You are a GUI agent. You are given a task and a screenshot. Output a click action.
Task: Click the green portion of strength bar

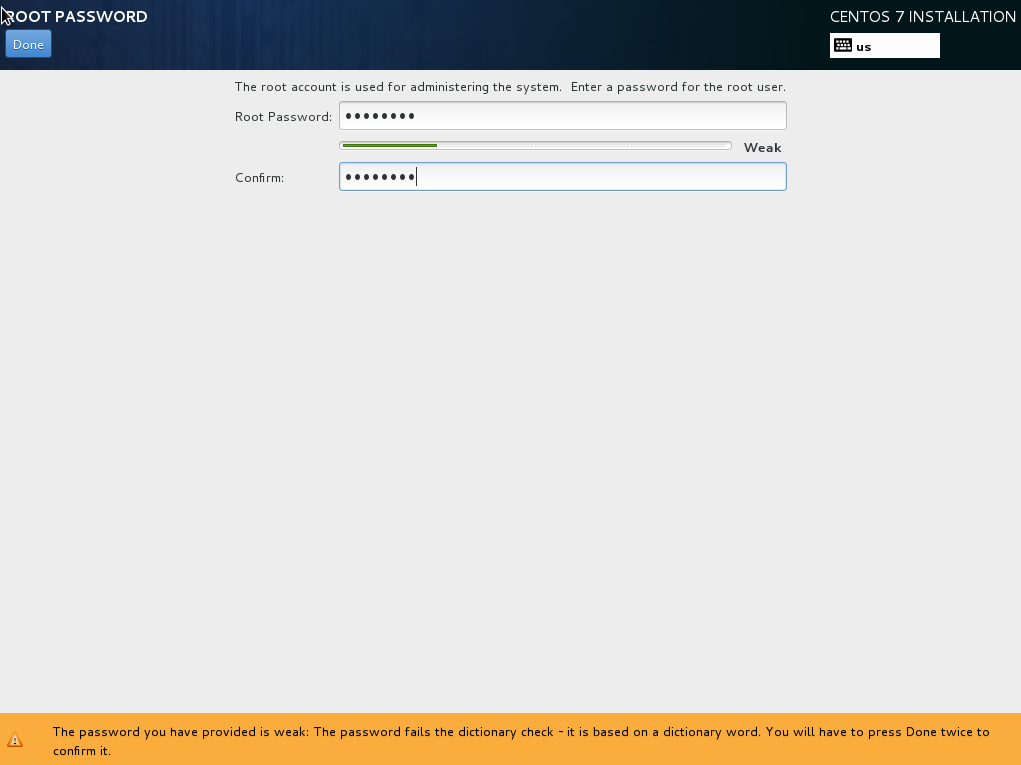point(390,145)
